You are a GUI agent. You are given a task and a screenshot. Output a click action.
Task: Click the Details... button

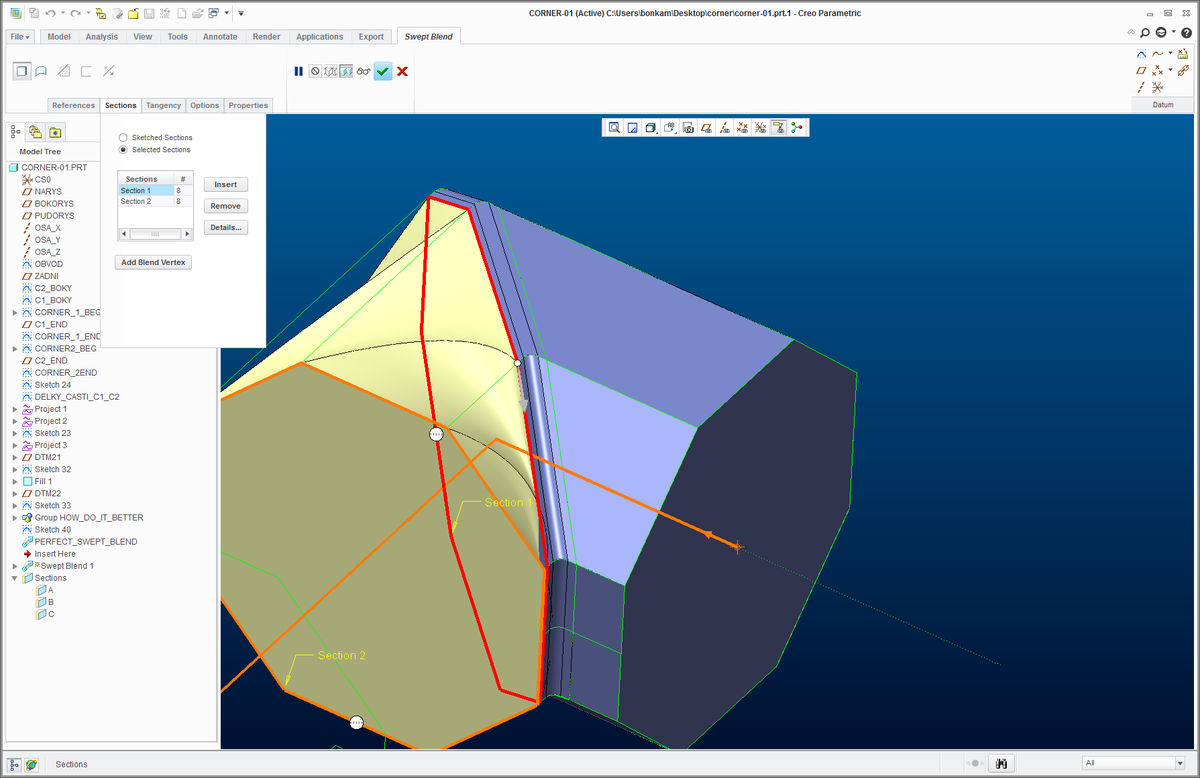226,228
